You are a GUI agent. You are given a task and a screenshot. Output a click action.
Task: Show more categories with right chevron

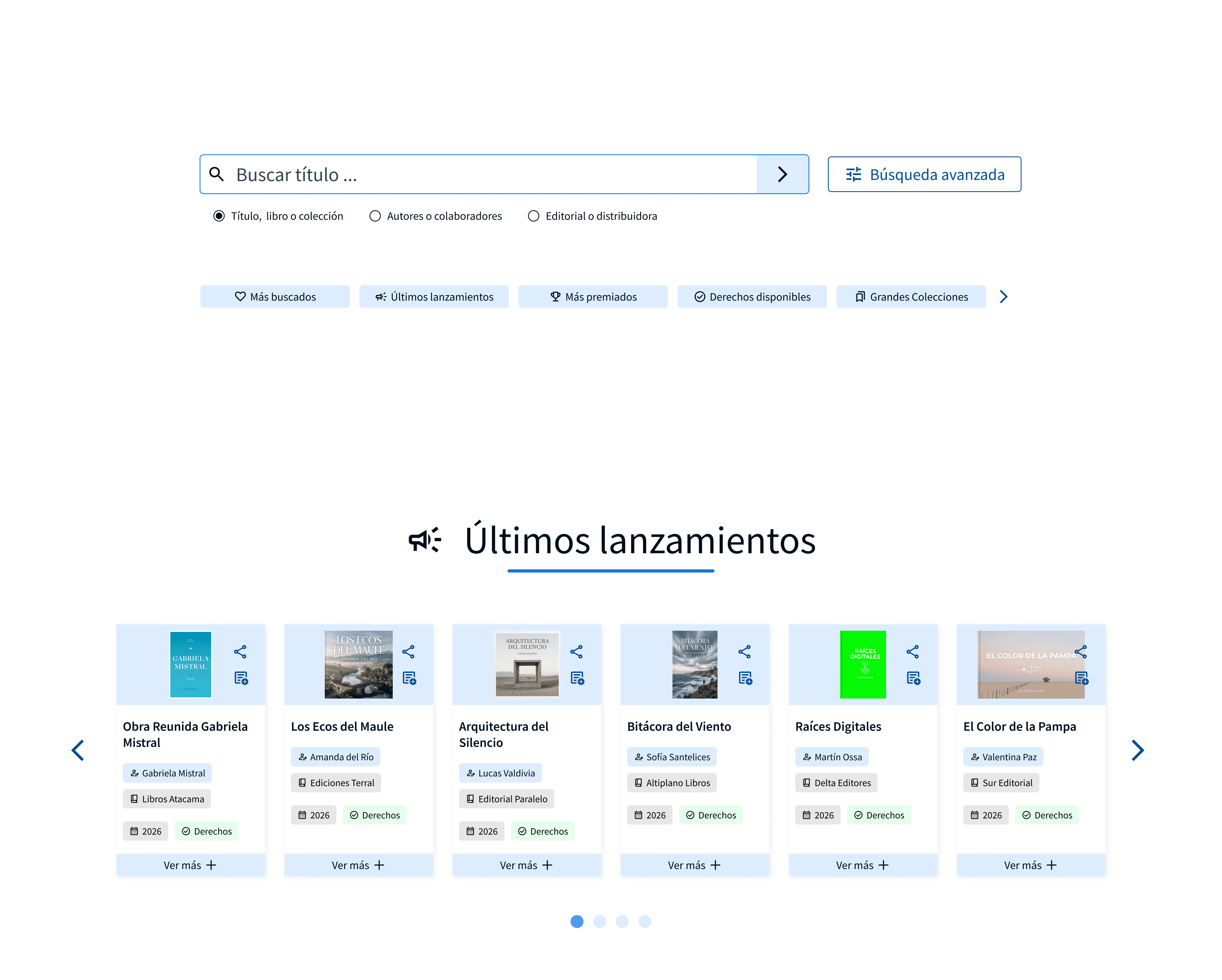click(1003, 297)
